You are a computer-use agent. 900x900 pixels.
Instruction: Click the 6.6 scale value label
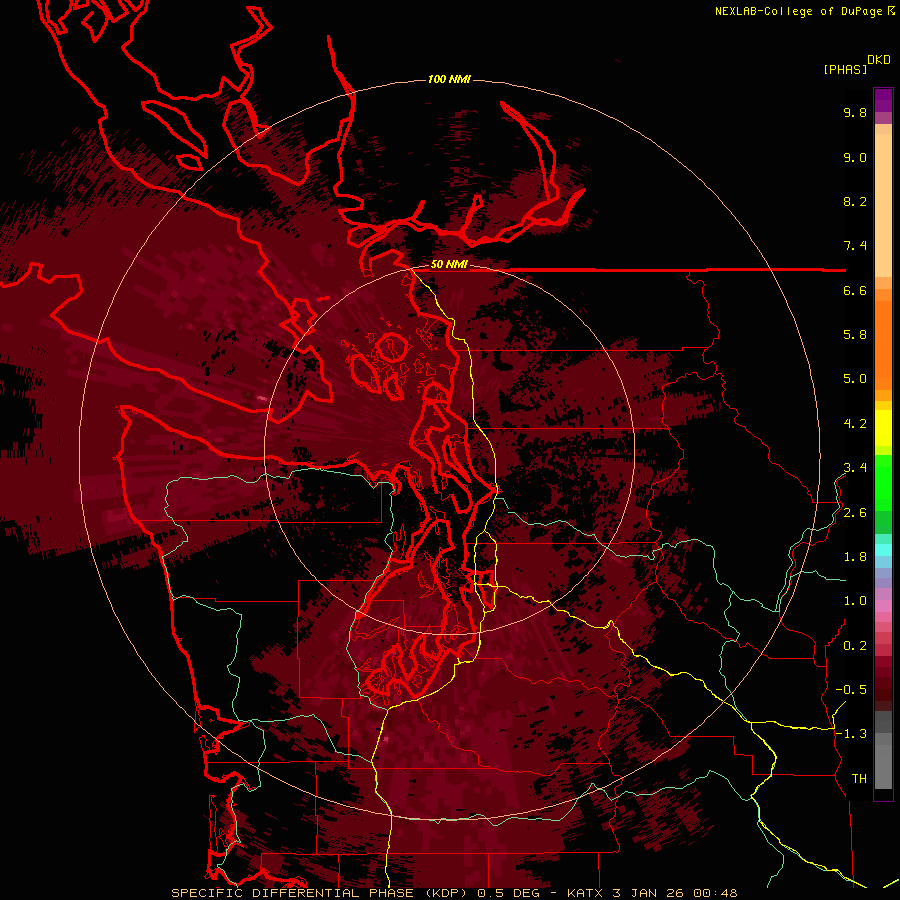pyautogui.click(x=855, y=290)
